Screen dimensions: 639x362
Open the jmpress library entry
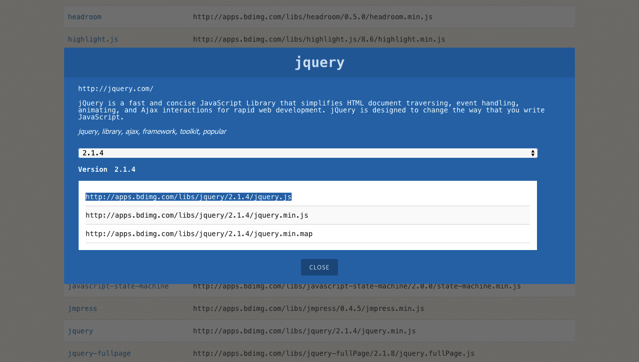(x=82, y=309)
